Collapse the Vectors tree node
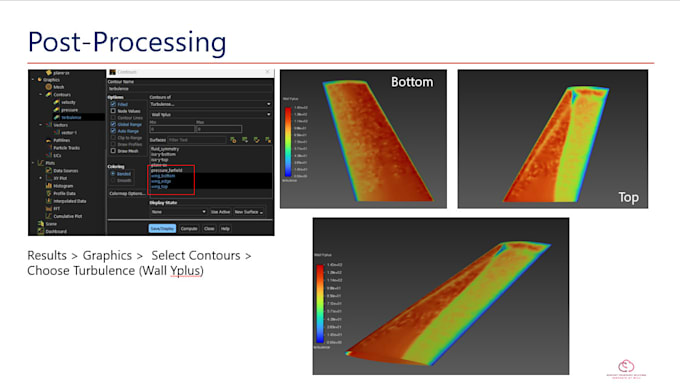680x386 pixels. [x=41, y=125]
